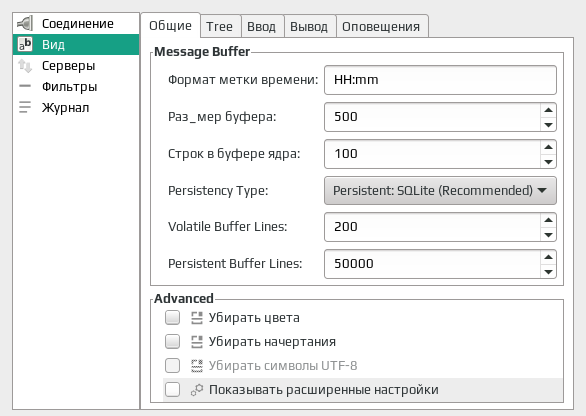The width and height of the screenshot is (586, 416).
Task: Click the Показывать расширенные настройки label
Action: pos(324,390)
